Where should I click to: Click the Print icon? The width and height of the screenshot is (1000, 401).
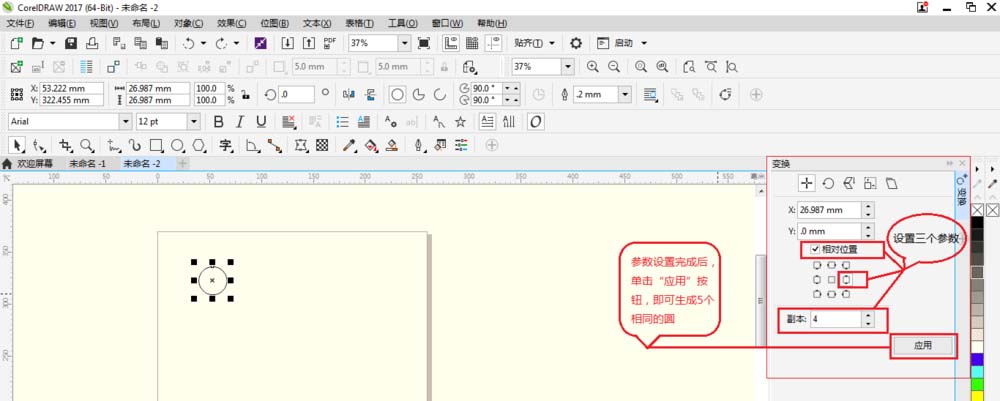tap(92, 43)
